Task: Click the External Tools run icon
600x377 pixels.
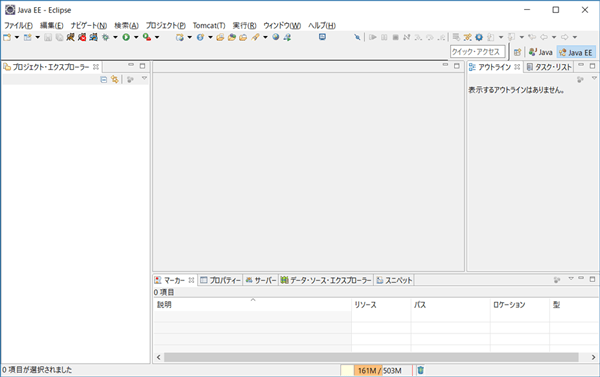Action: click(147, 37)
